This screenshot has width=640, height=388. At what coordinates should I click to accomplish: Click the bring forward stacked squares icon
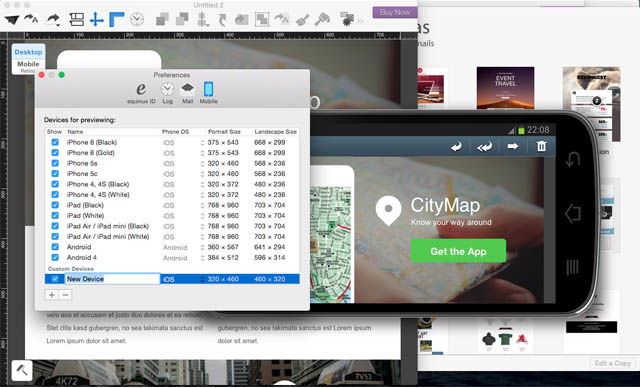[x=162, y=19]
